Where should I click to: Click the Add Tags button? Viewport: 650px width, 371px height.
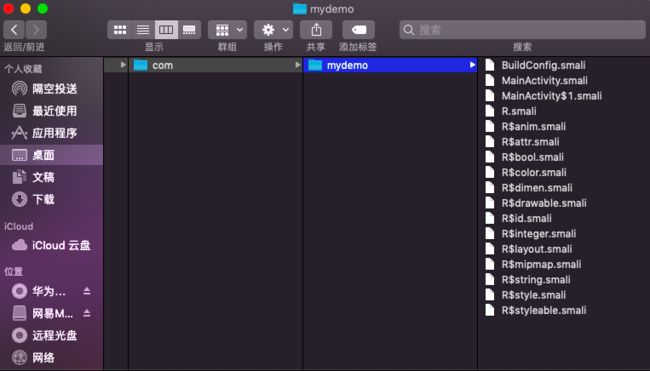point(359,30)
